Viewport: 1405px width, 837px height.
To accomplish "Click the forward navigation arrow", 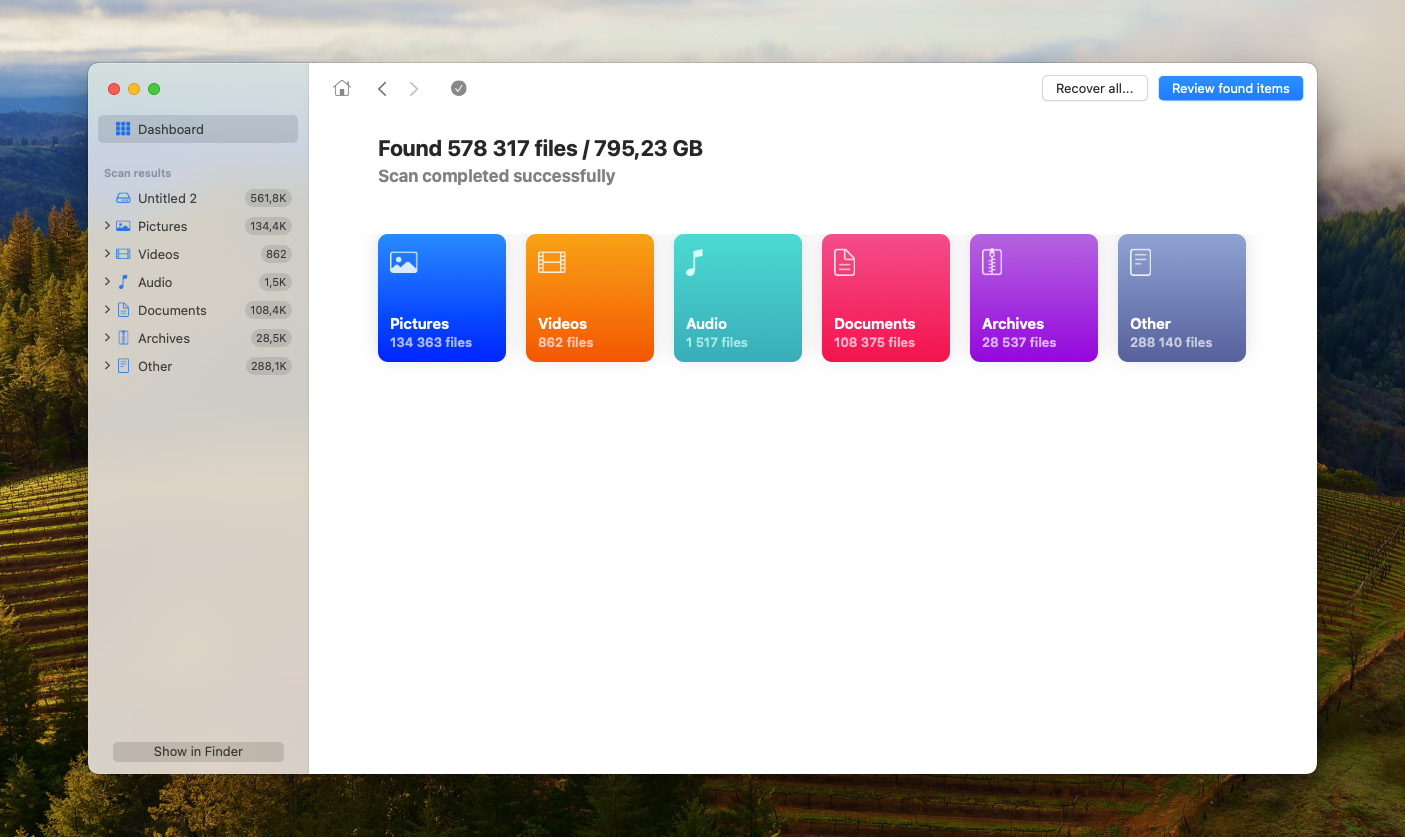I will pos(414,89).
